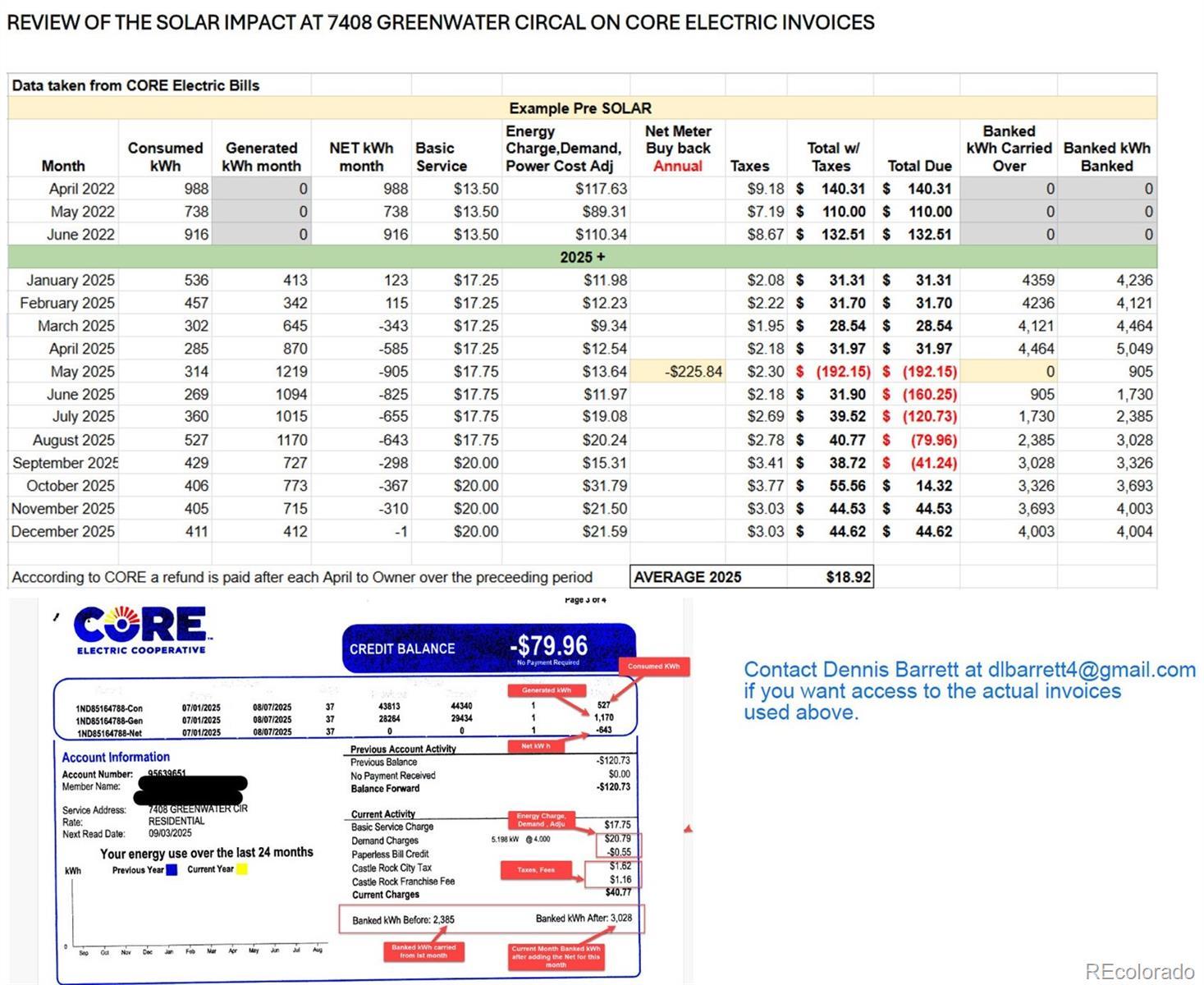Viewport: 1204px width, 985px height.
Task: Click the blue Previous Year legend swatch
Action: coord(172,870)
